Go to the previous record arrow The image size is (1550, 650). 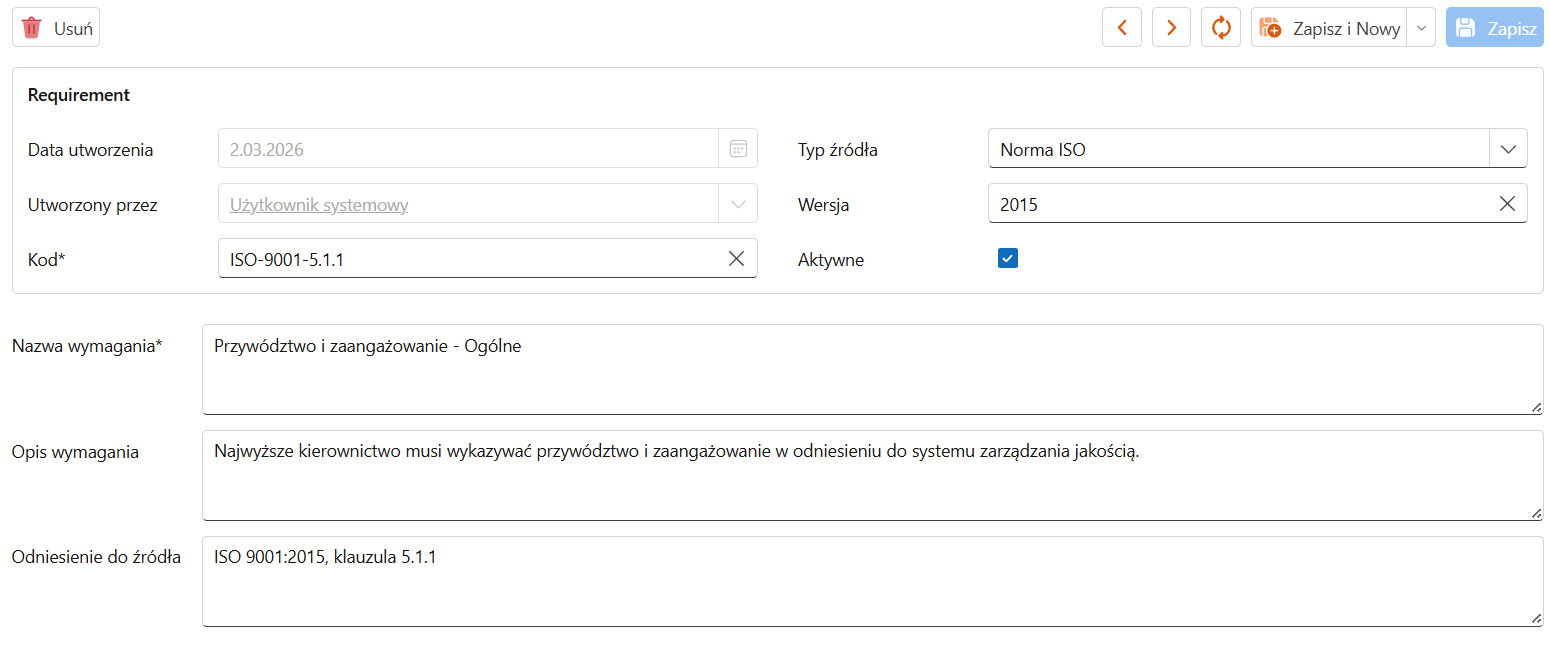[1122, 28]
